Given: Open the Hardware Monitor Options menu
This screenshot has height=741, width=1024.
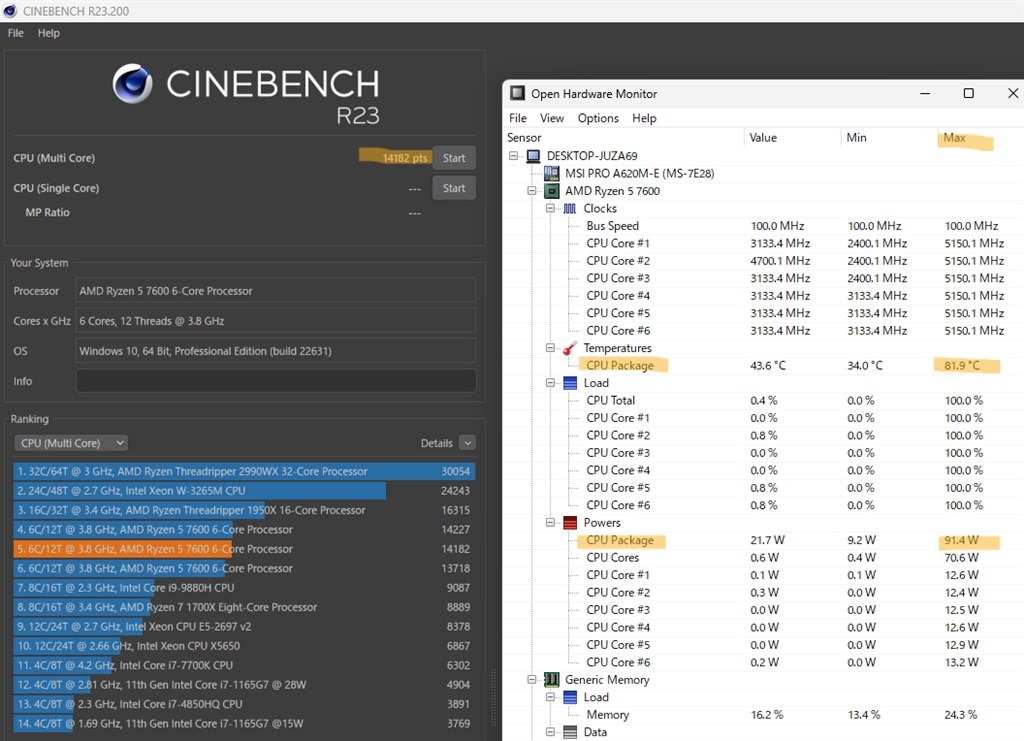Looking at the screenshot, I should [x=598, y=118].
